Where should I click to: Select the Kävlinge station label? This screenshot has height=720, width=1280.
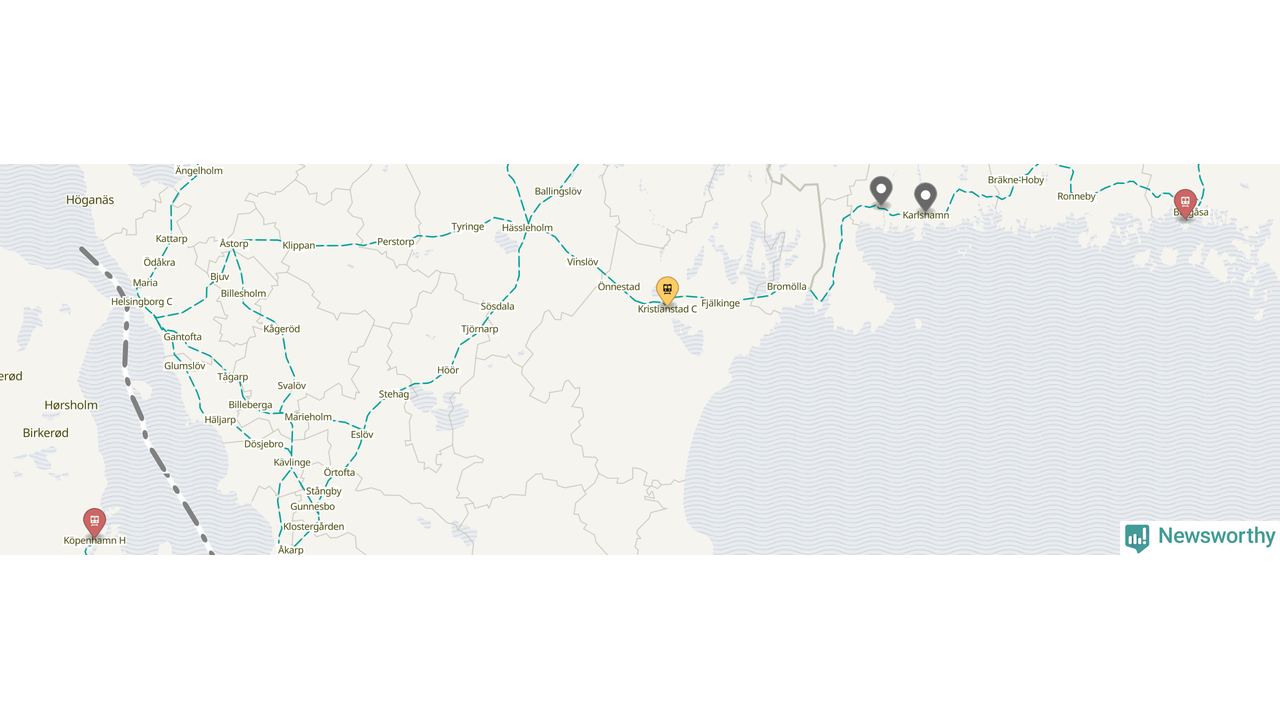coord(292,463)
